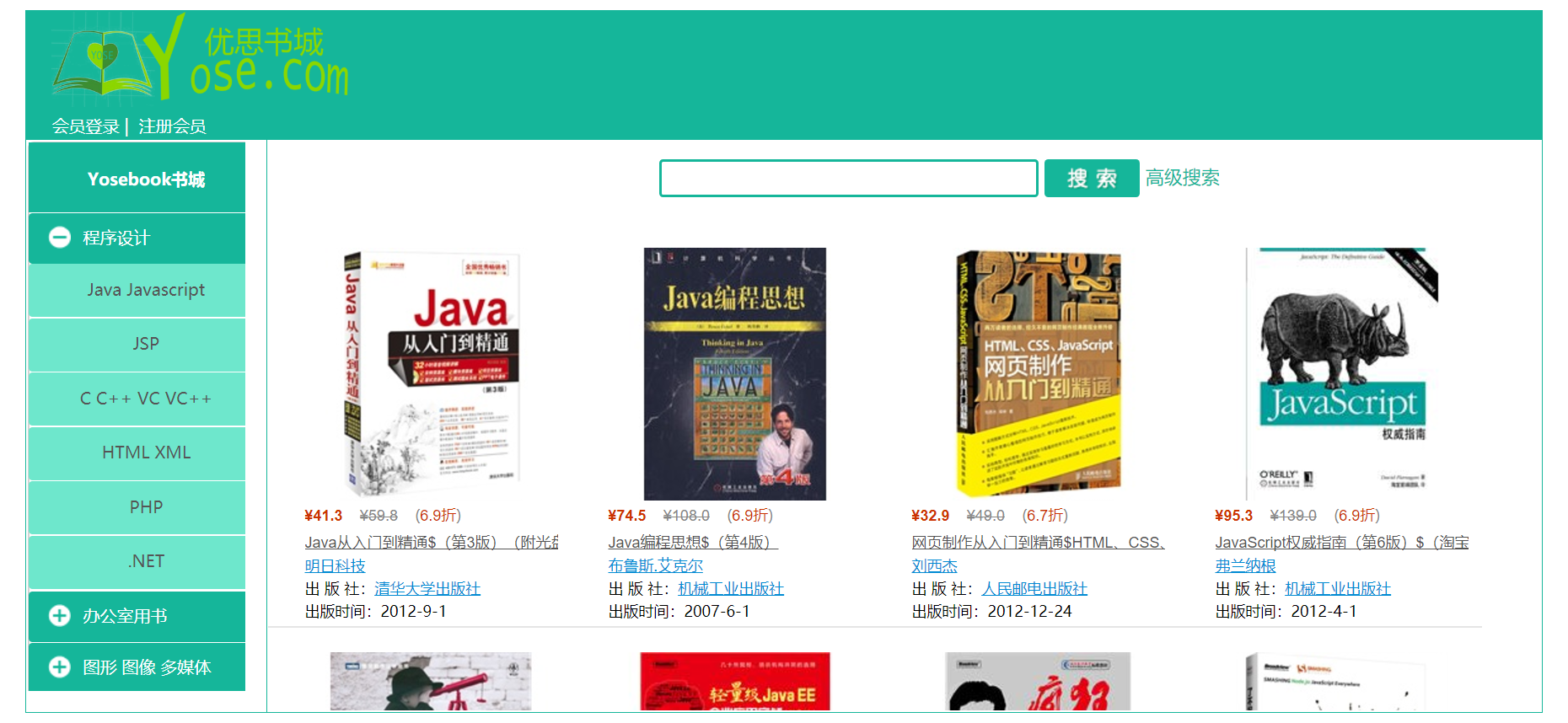Collapse the 程序设计 category minus icon
The image size is (1568, 723).
click(x=60, y=238)
